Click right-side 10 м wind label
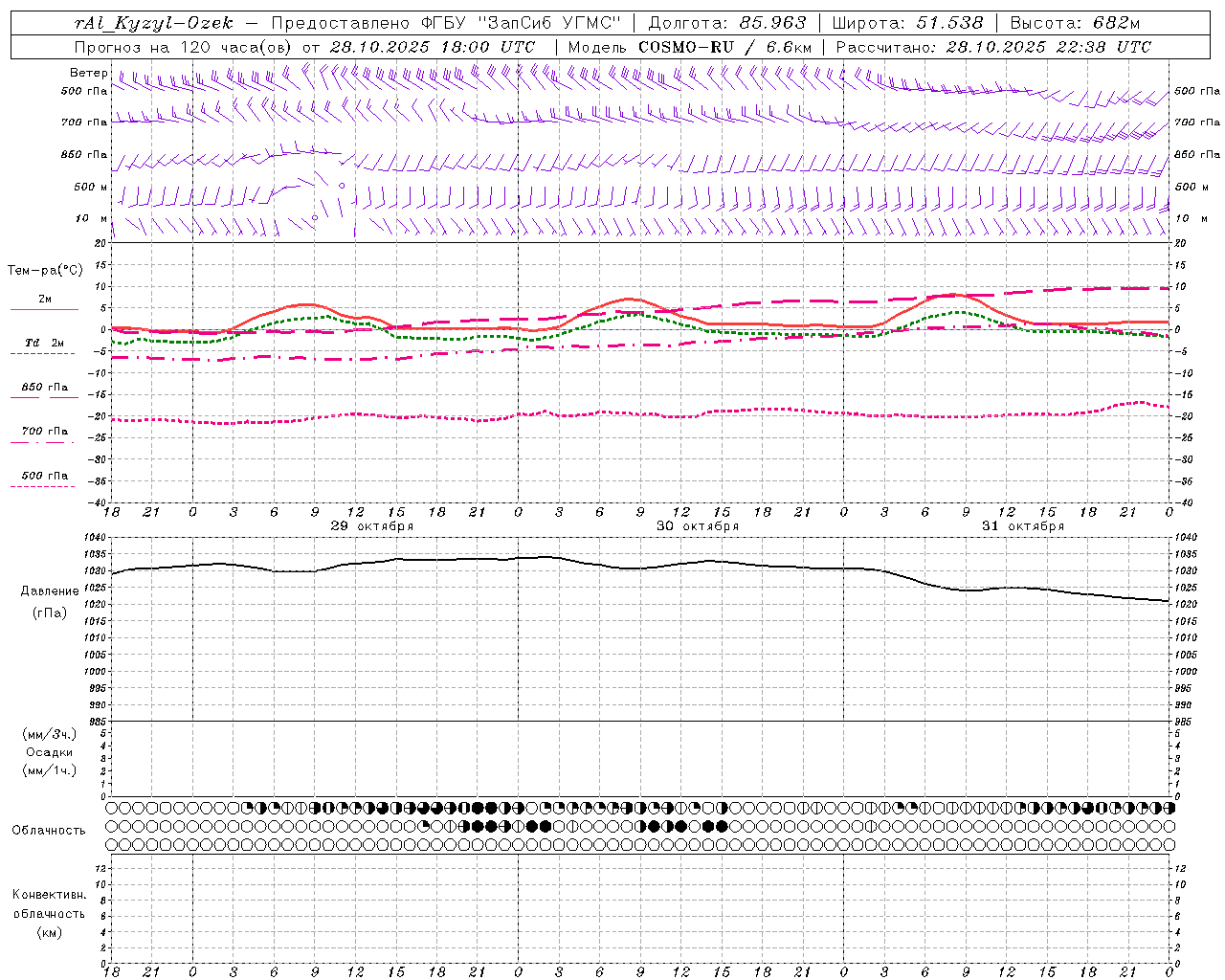Screen dimensions: 1225x980 [1191, 218]
